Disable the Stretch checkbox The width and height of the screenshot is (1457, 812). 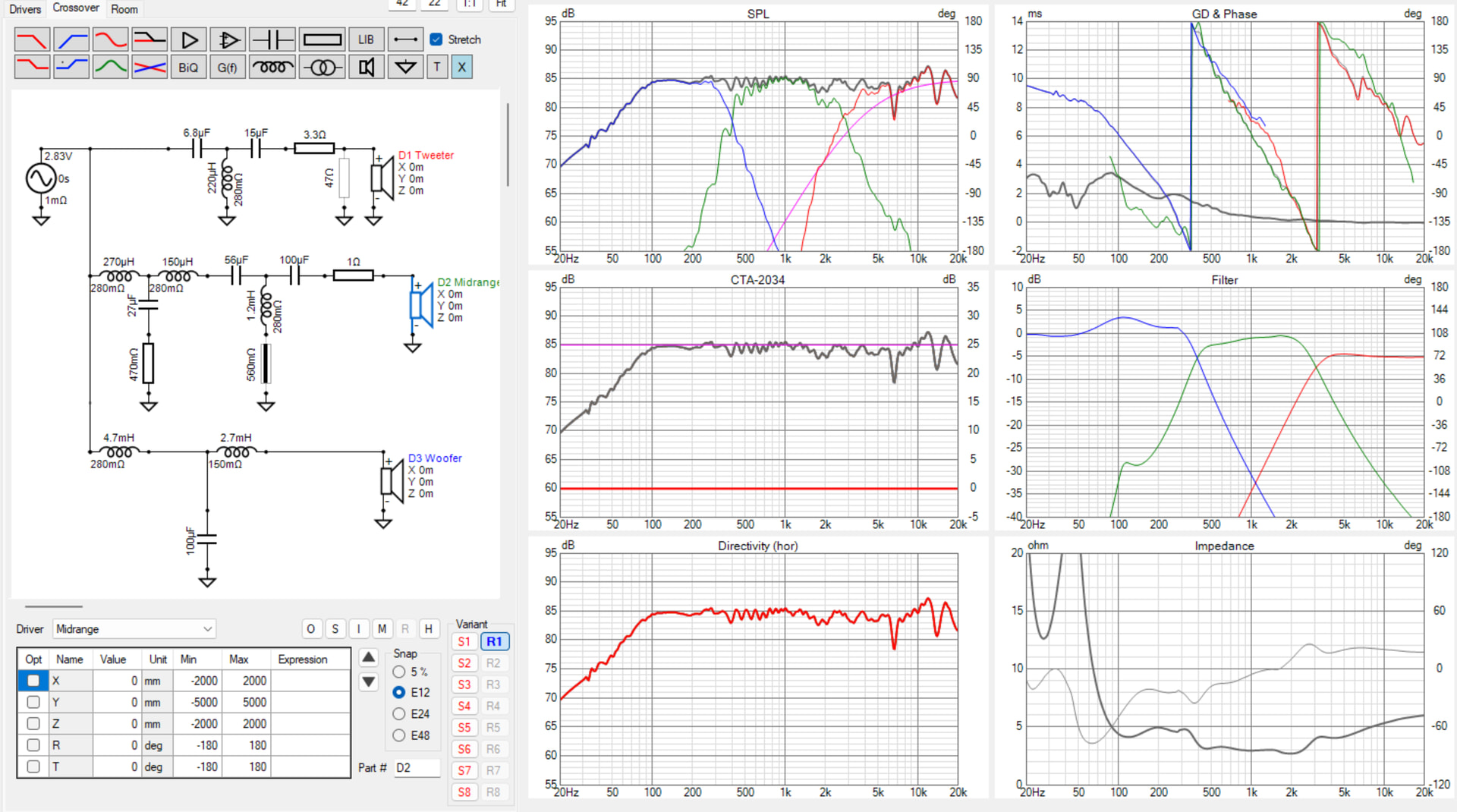pos(436,39)
